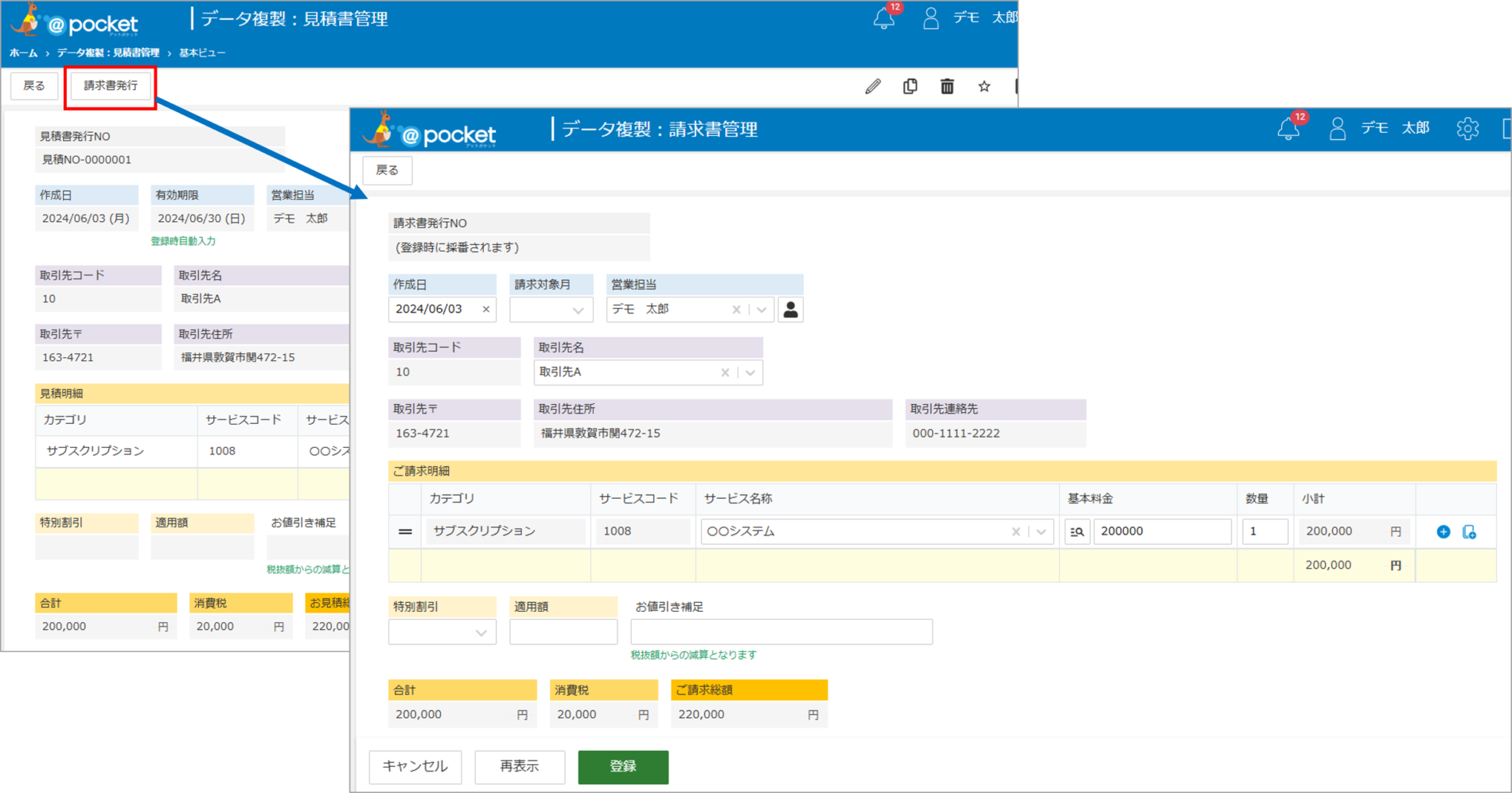Click 福井県敦賀市関472-15 address in 請求書管理

point(601,433)
